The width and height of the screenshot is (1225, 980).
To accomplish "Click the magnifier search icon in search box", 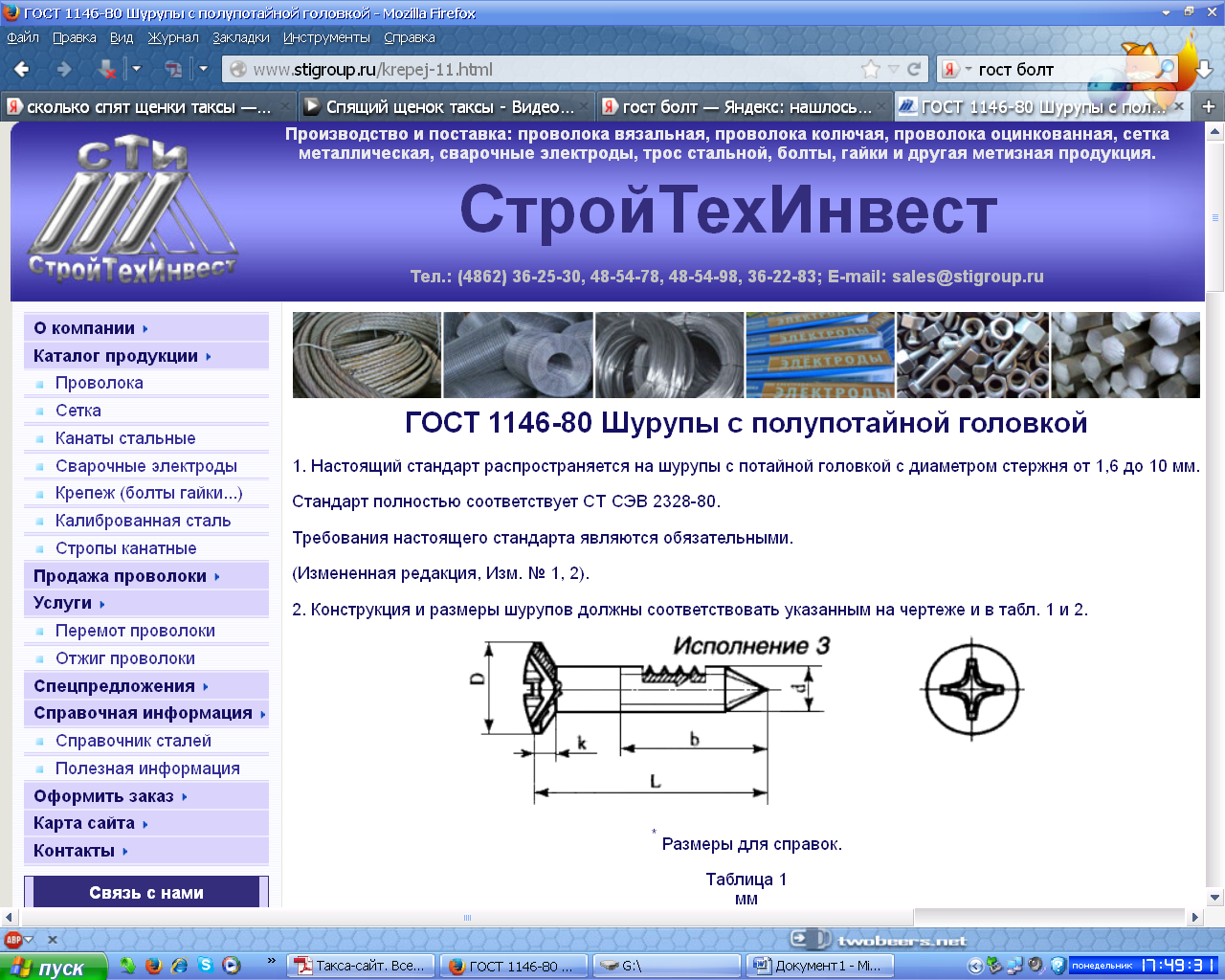I will click(1165, 69).
